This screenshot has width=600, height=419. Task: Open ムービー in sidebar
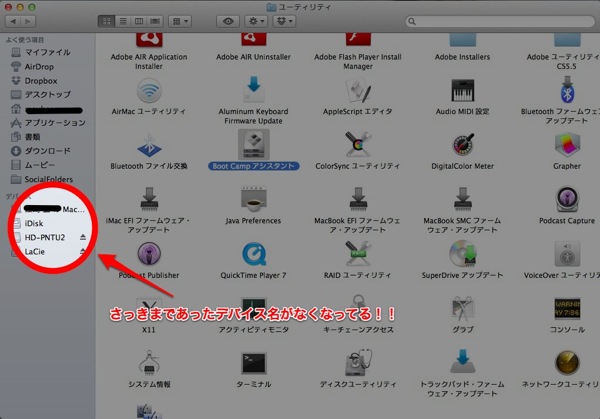[48, 165]
